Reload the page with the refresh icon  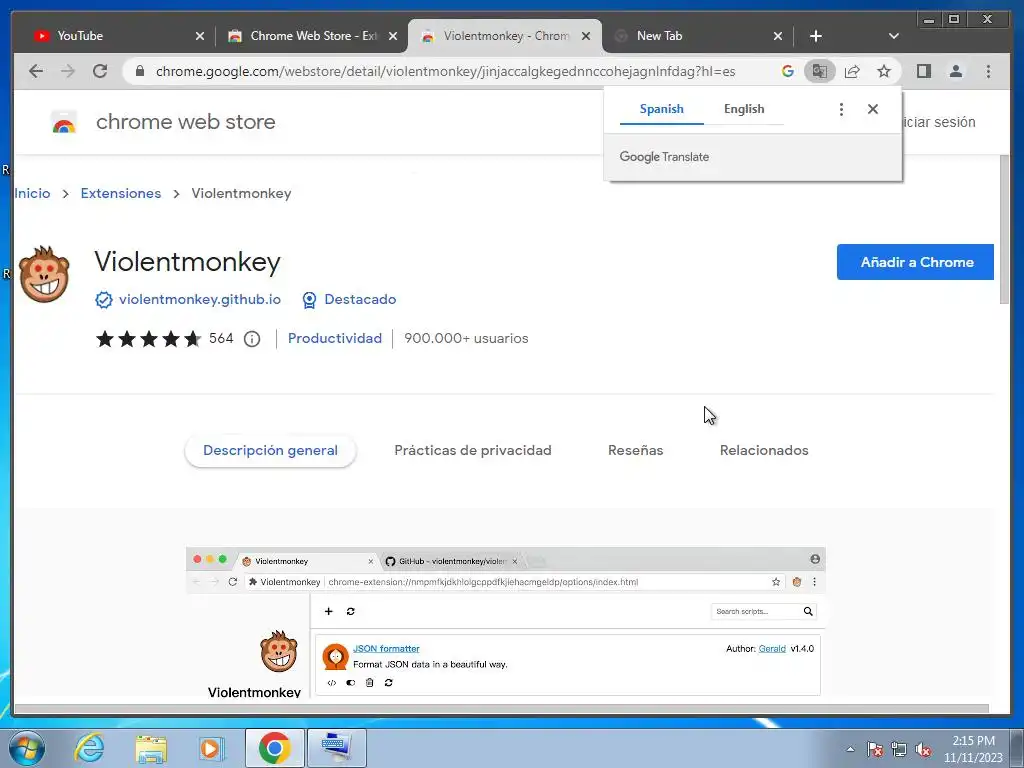(100, 71)
